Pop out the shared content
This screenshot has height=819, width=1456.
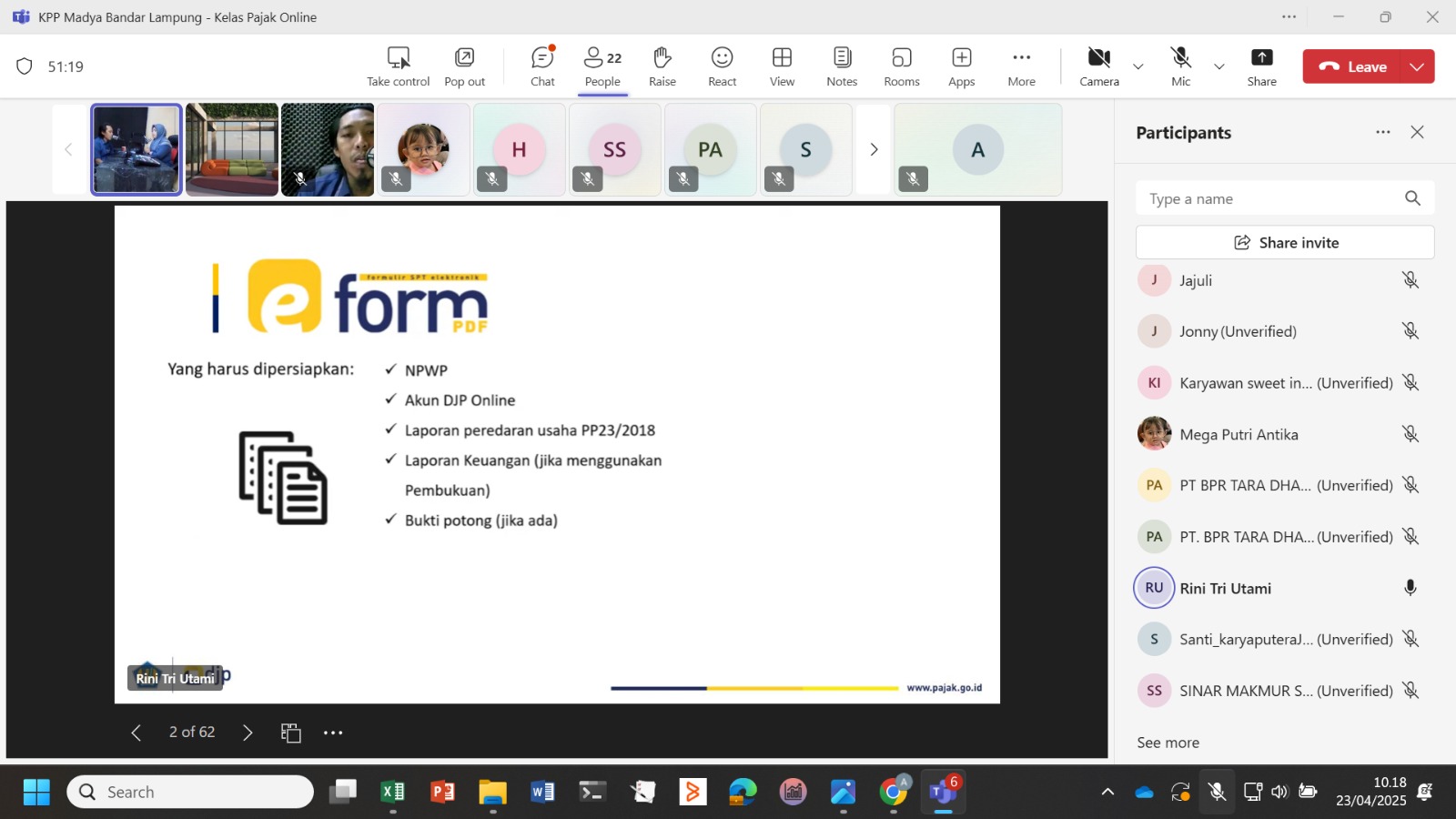tap(464, 66)
